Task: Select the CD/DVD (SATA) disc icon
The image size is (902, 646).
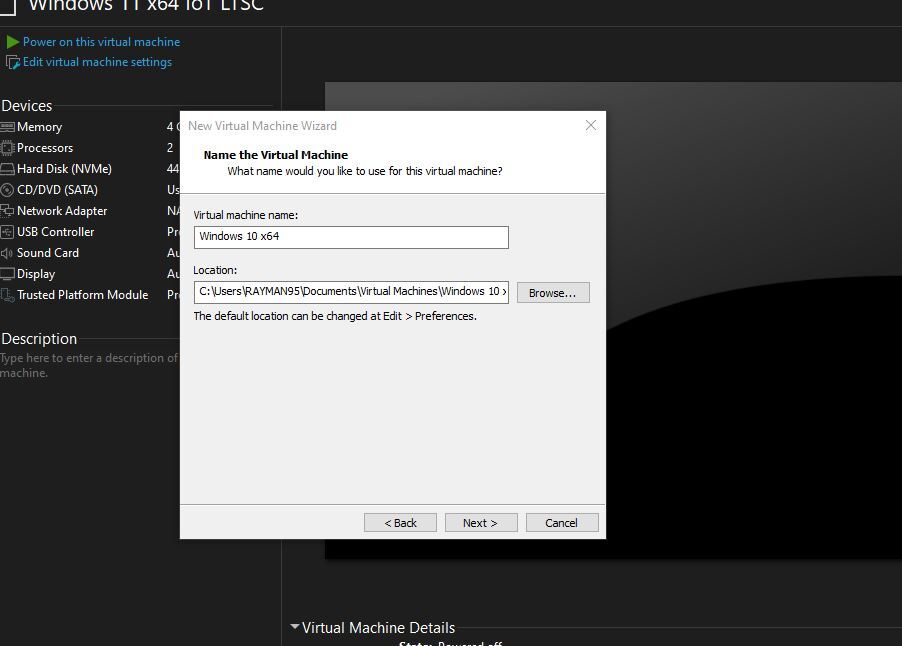Action: (x=7, y=190)
